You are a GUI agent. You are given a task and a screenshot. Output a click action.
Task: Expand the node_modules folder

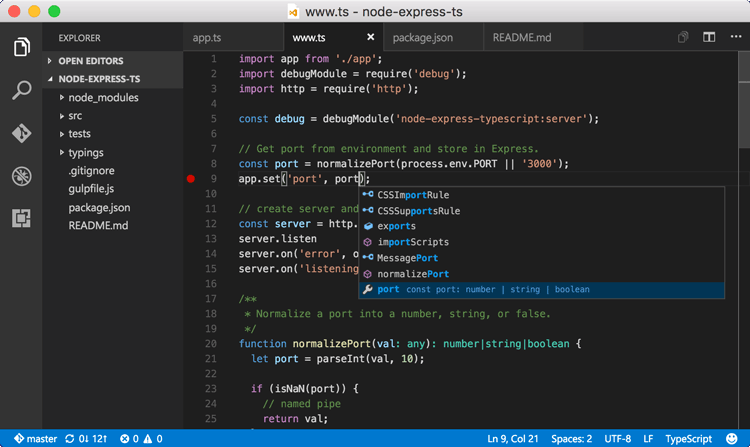pyautogui.click(x=113, y=98)
